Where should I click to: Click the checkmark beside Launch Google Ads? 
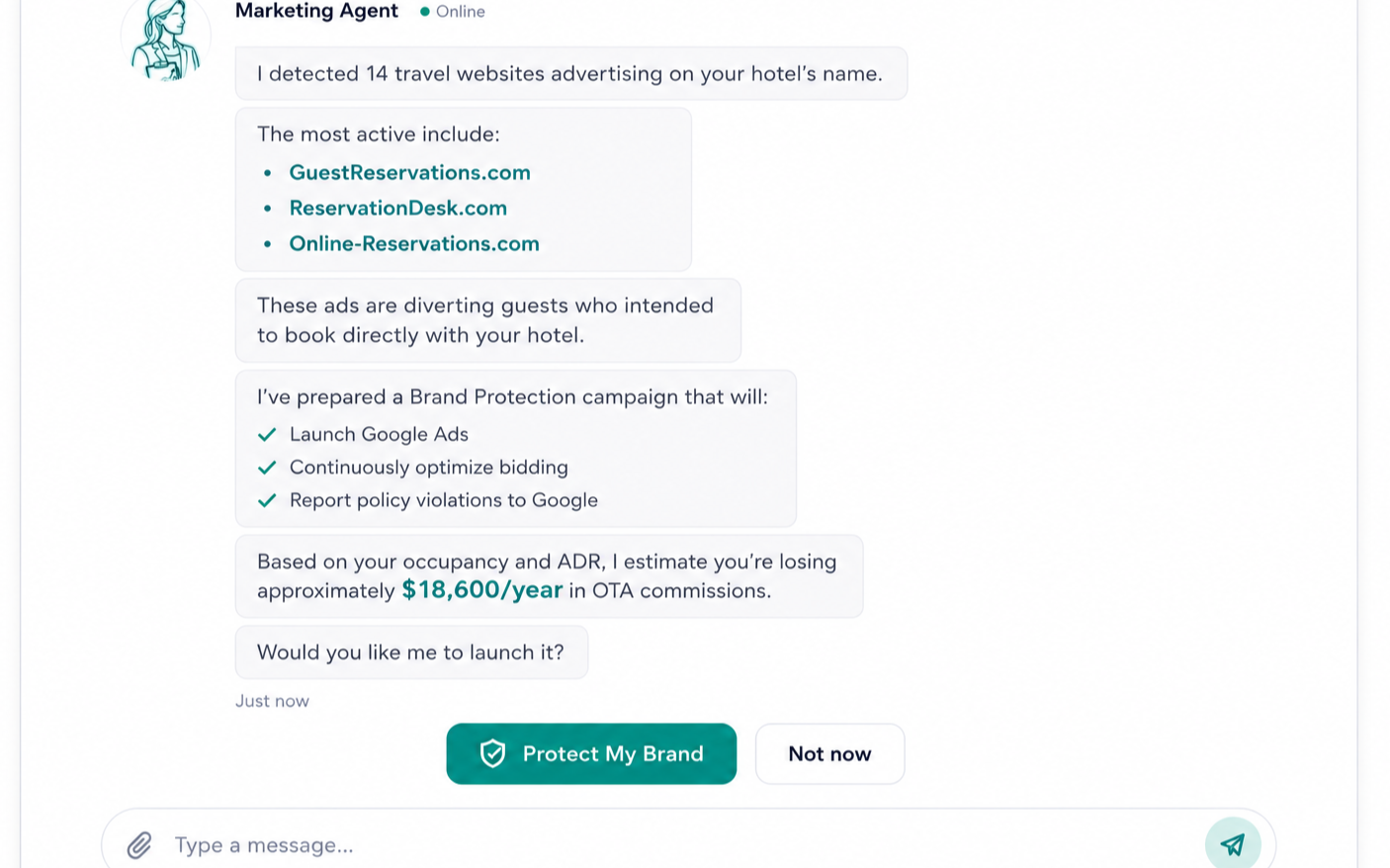267,435
